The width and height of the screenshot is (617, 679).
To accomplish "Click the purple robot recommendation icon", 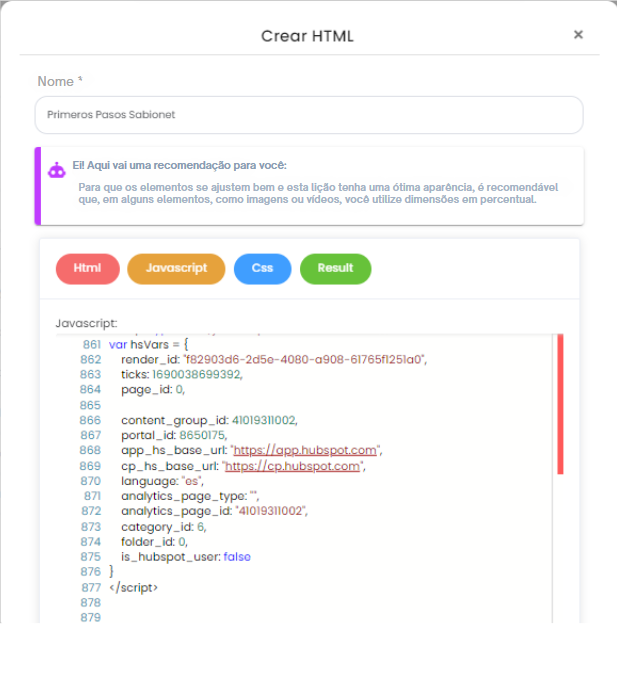I will point(57,170).
